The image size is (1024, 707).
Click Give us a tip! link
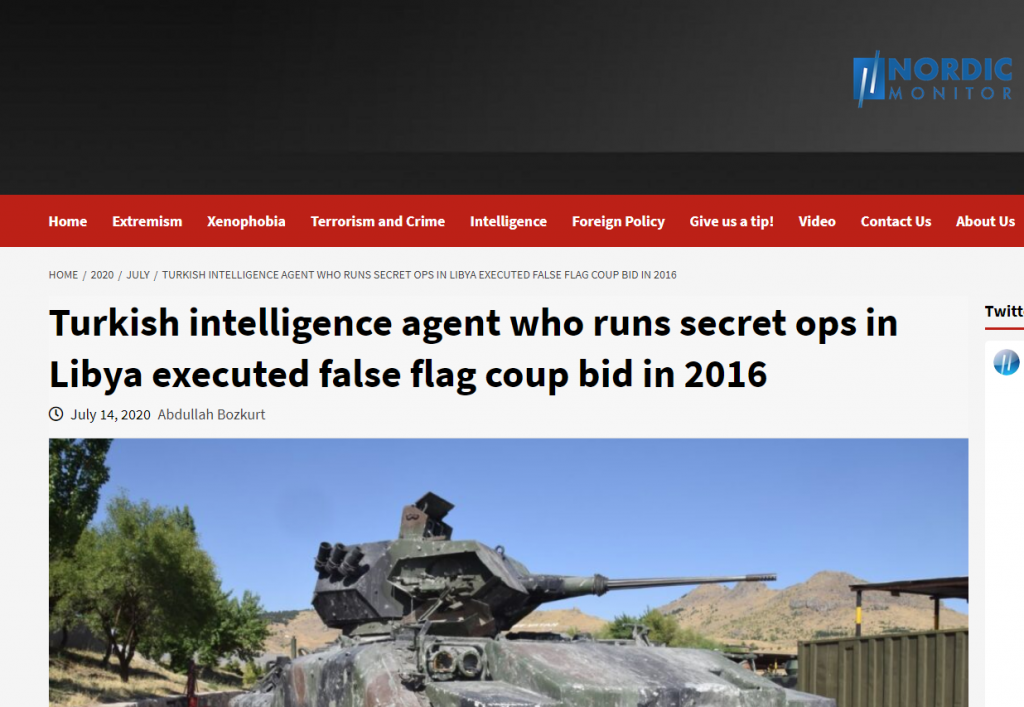click(731, 221)
